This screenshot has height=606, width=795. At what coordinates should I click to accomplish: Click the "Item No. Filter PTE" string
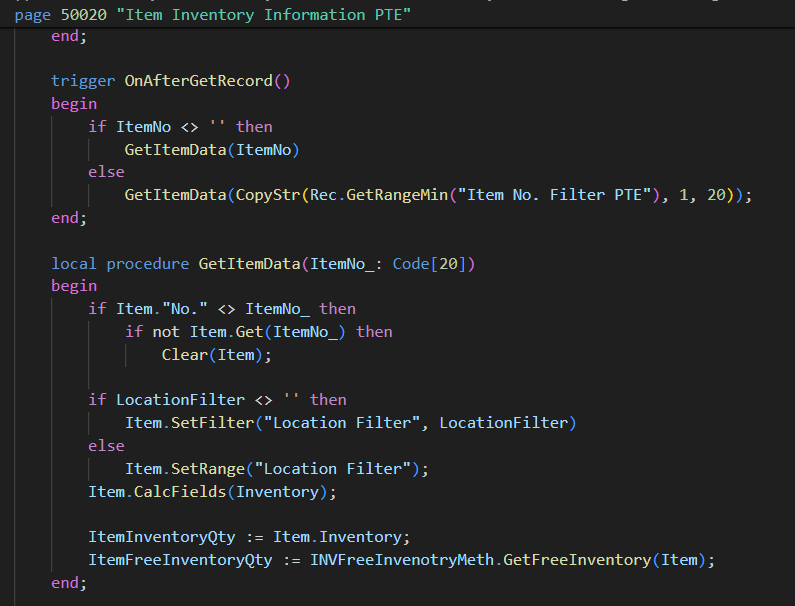555,195
